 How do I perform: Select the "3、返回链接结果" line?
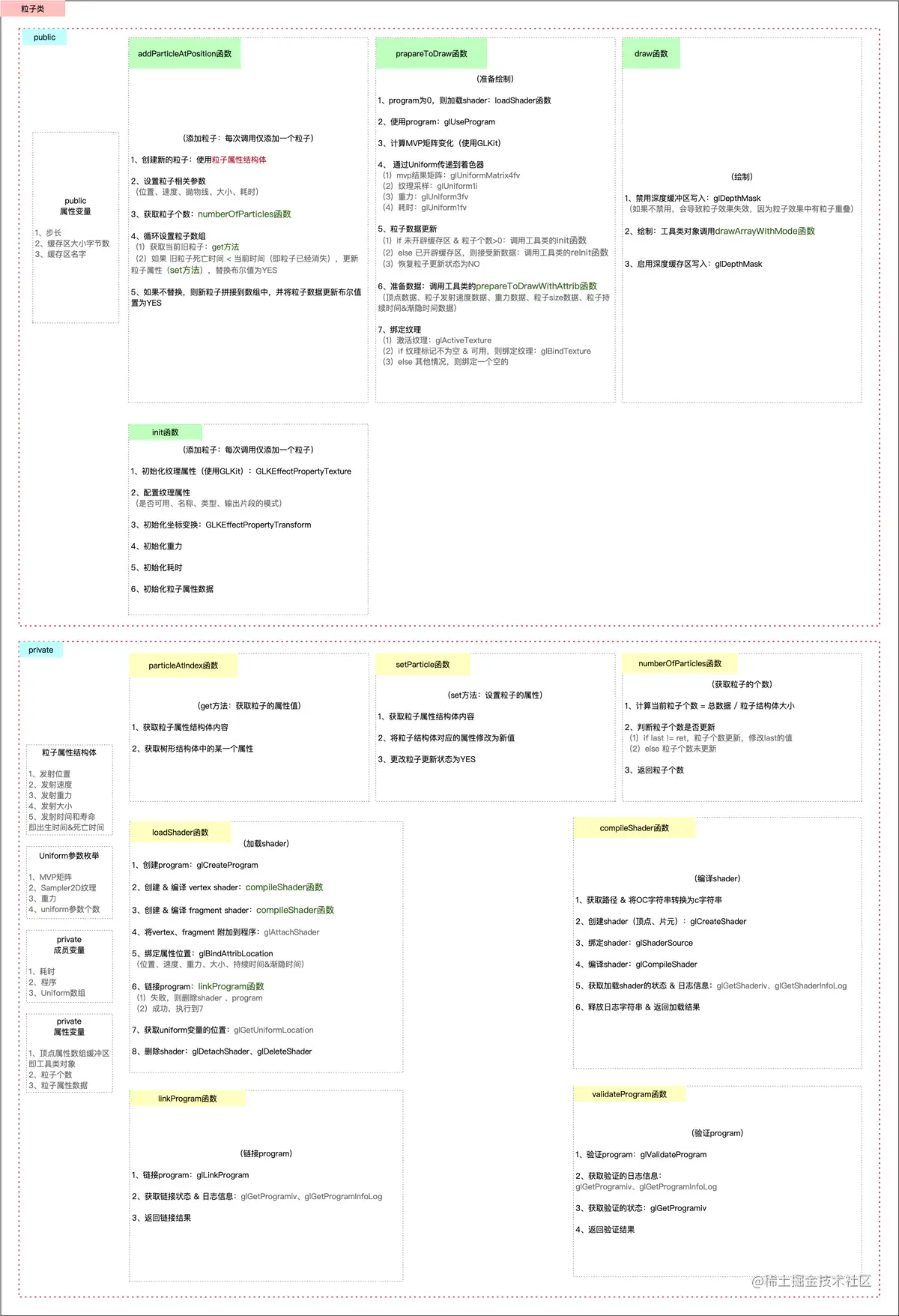coord(161,1218)
